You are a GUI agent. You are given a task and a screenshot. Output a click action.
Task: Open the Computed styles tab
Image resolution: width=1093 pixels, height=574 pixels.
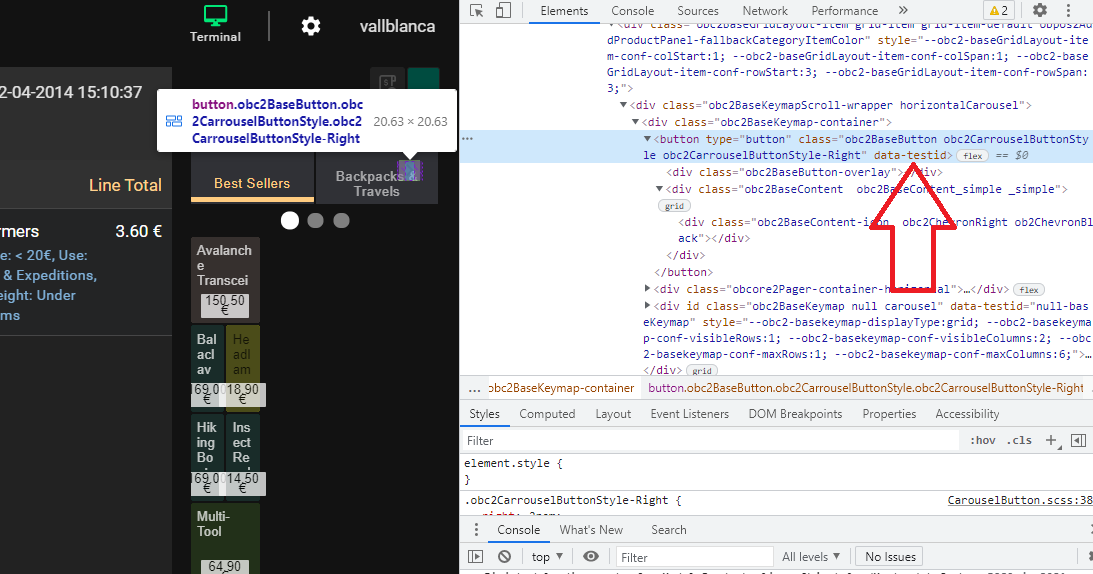click(x=547, y=414)
